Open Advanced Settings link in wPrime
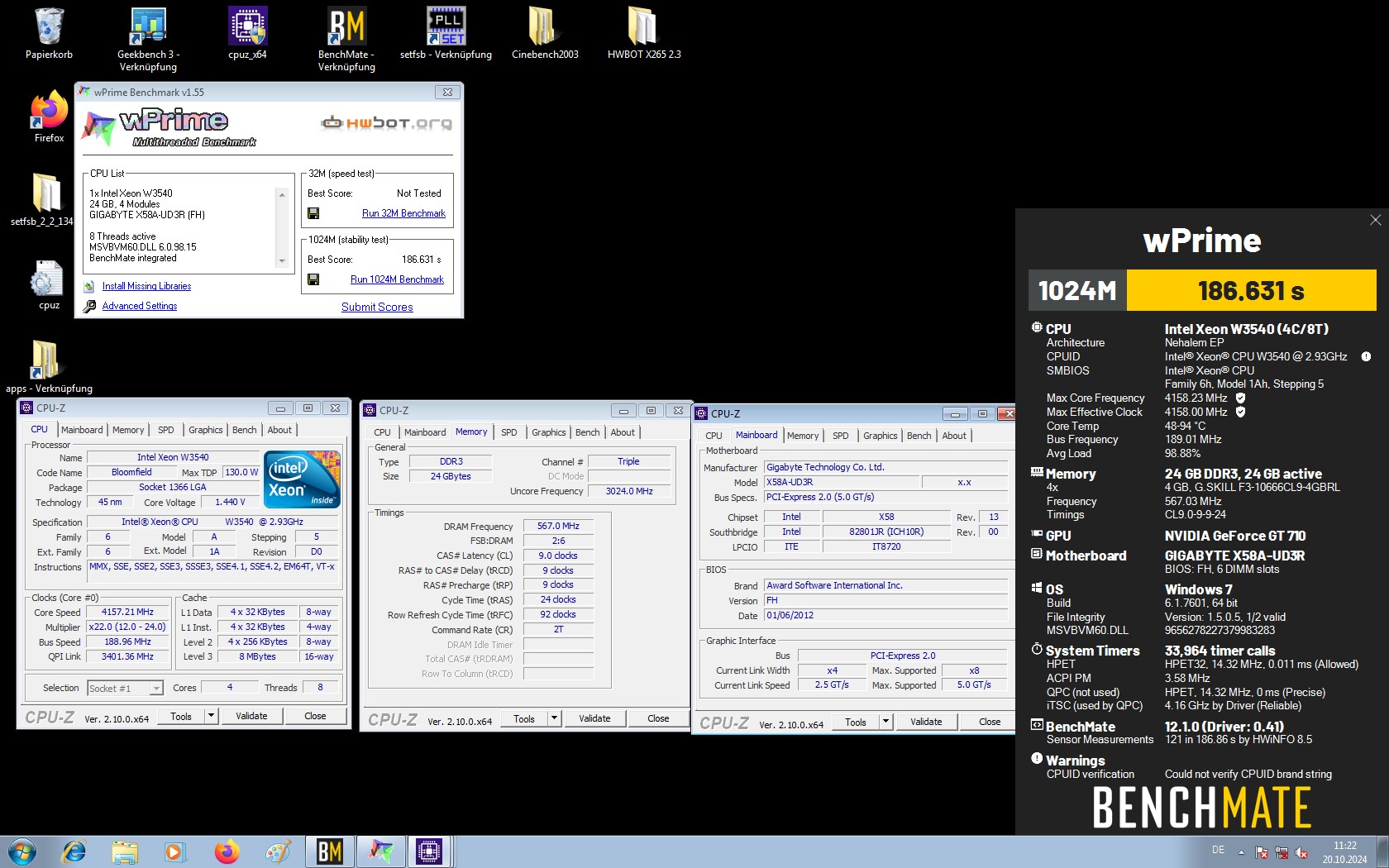The height and width of the screenshot is (868, 1389). pos(140,306)
